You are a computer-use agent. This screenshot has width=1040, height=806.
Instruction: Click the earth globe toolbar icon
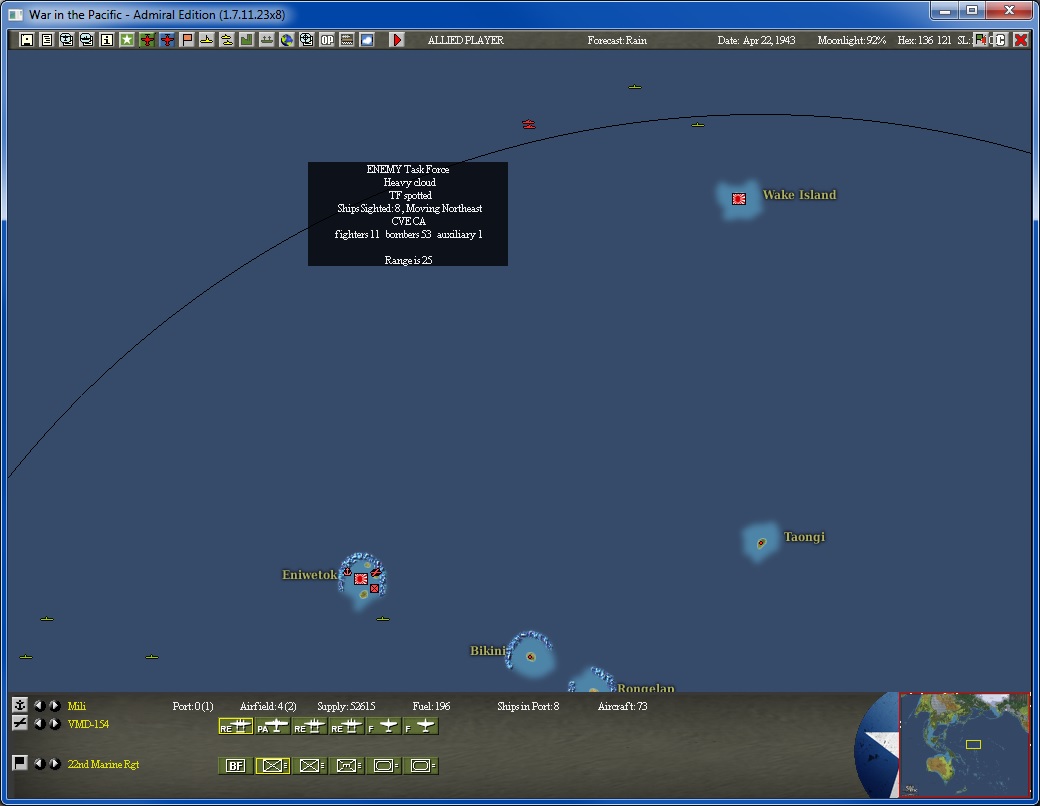[x=287, y=40]
